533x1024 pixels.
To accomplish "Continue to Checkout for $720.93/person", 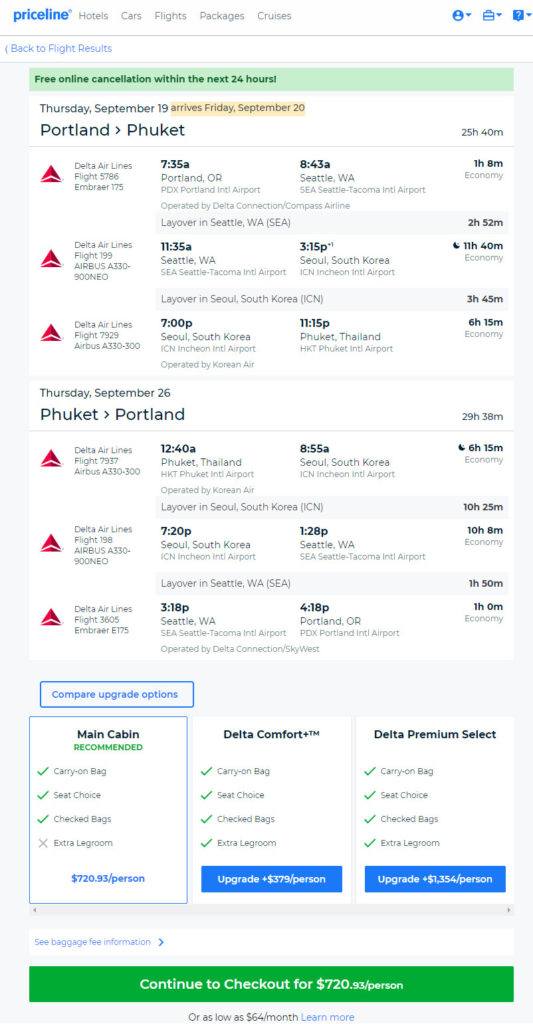I will [271, 984].
